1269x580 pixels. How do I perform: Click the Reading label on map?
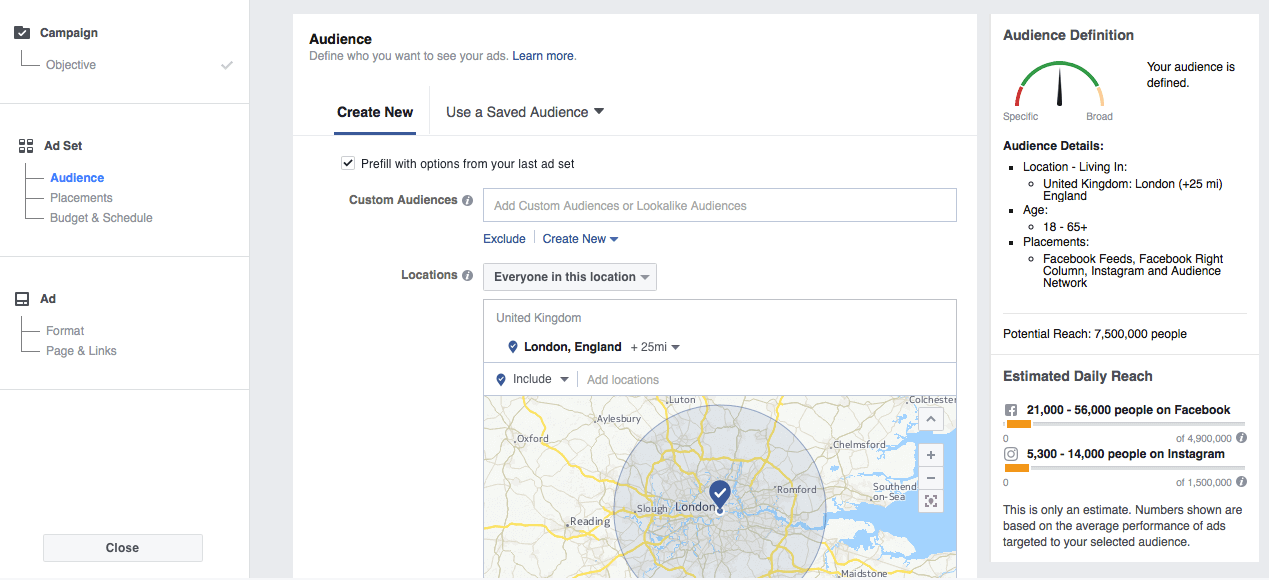click(x=590, y=522)
